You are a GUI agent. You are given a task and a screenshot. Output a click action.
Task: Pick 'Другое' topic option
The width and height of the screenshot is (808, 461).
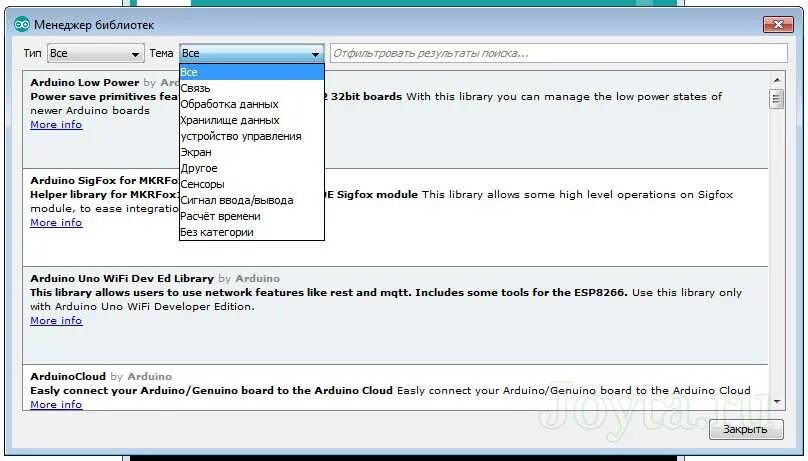point(251,168)
